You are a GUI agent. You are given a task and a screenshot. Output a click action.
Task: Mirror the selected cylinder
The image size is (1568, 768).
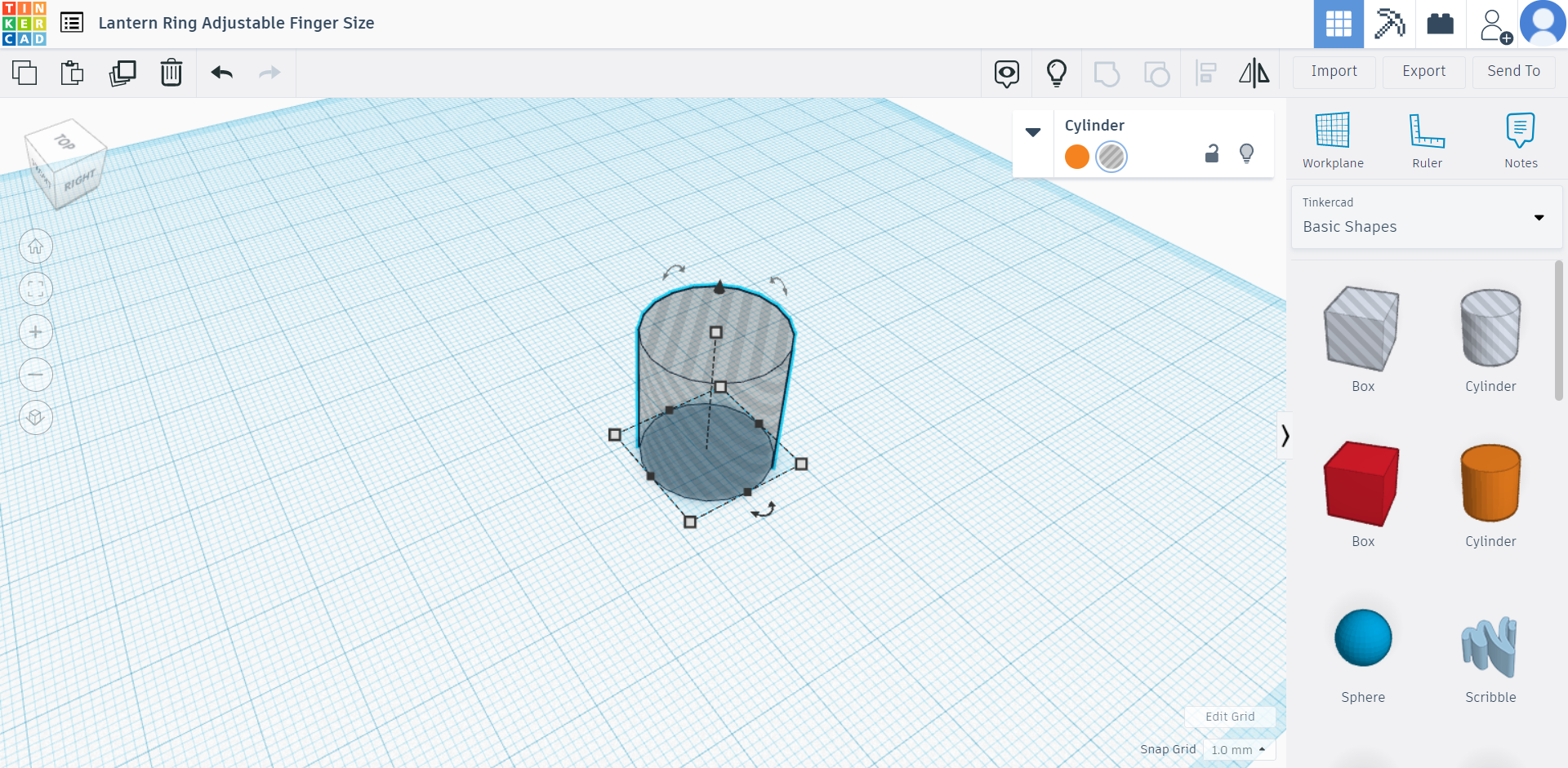[x=1254, y=73]
